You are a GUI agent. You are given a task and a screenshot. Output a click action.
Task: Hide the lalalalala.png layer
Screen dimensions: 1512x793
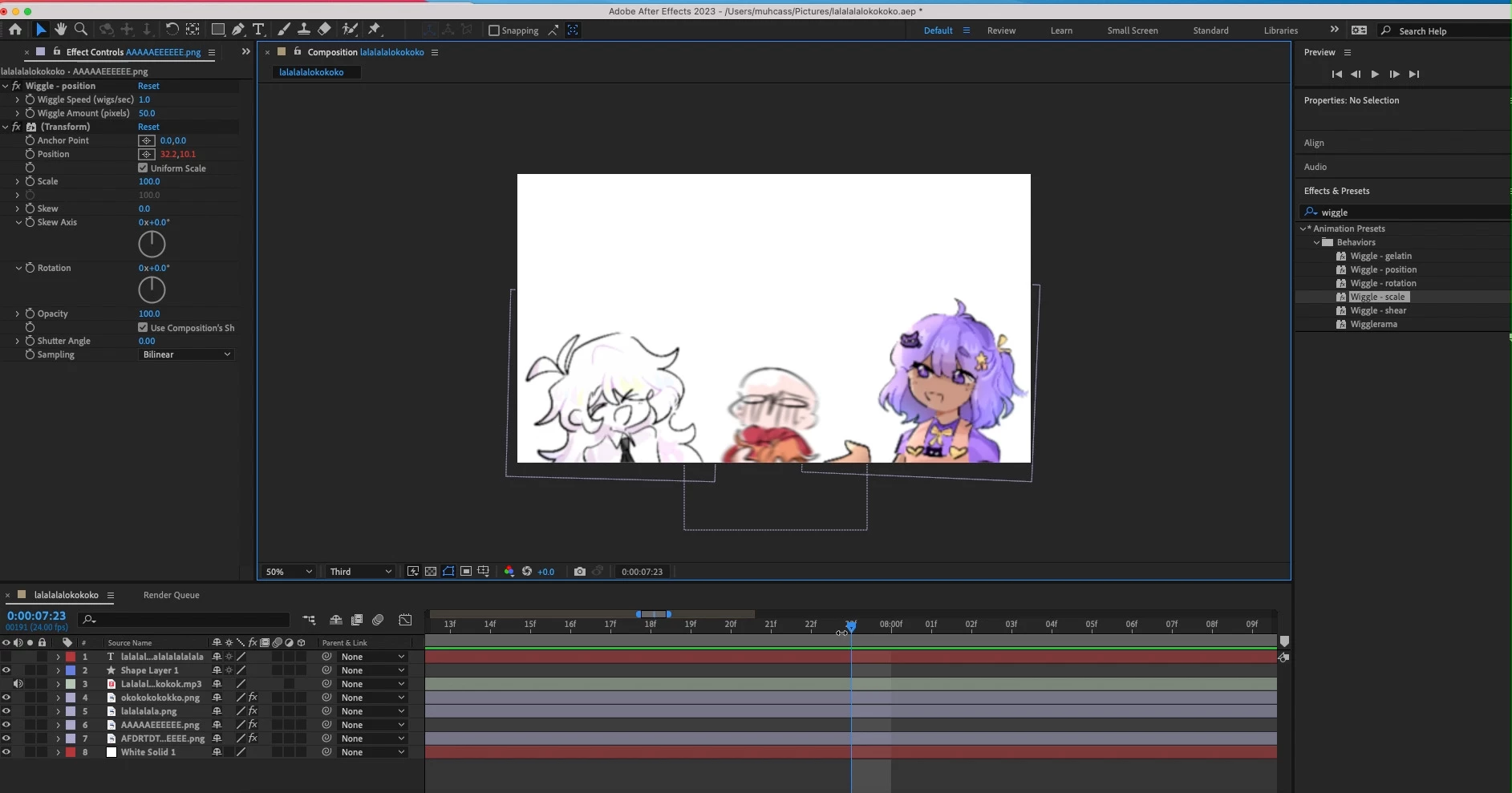6,711
